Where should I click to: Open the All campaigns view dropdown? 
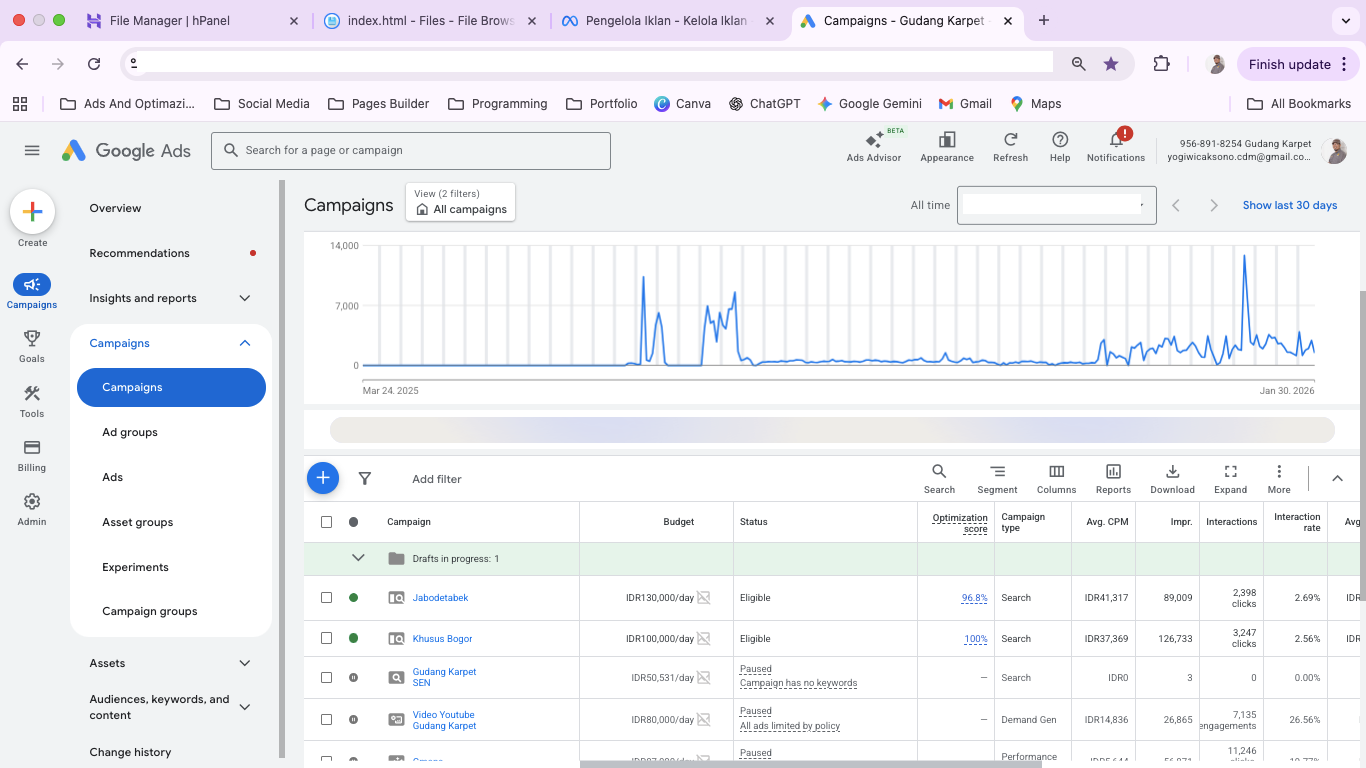pyautogui.click(x=461, y=203)
